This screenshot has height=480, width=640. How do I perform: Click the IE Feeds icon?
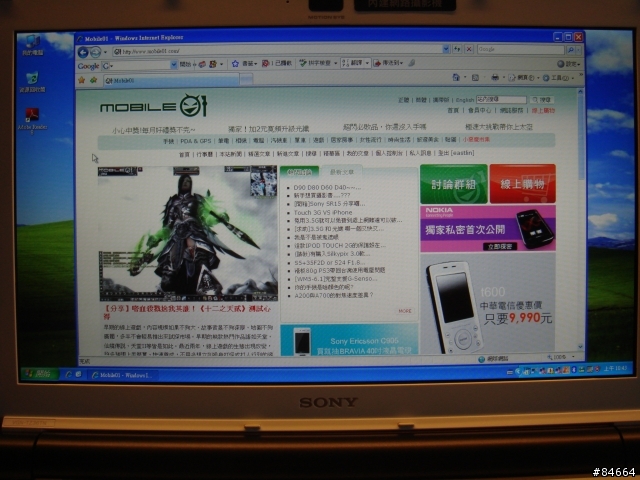coord(475,77)
